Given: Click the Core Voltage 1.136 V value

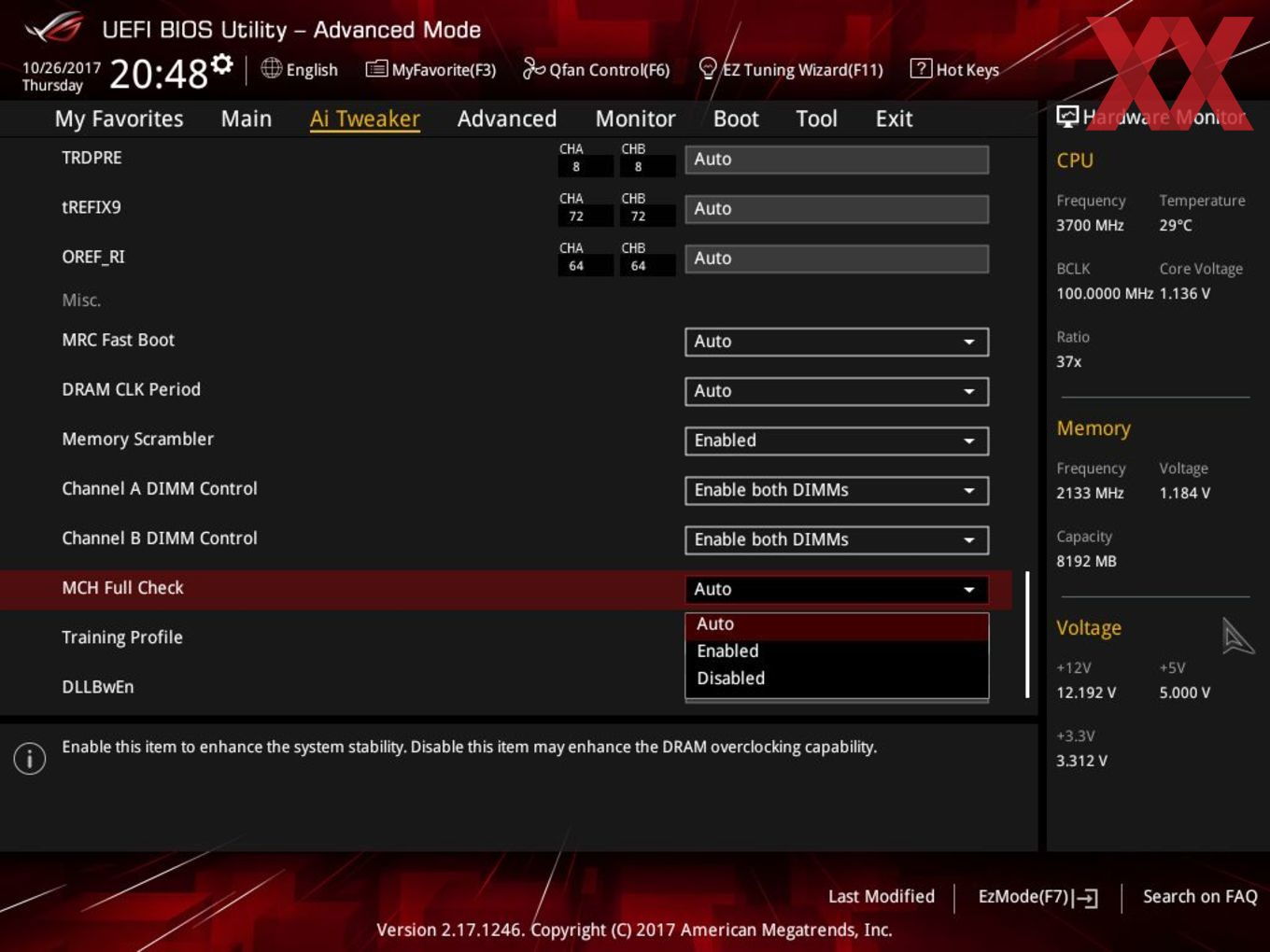Looking at the screenshot, I should [1185, 293].
